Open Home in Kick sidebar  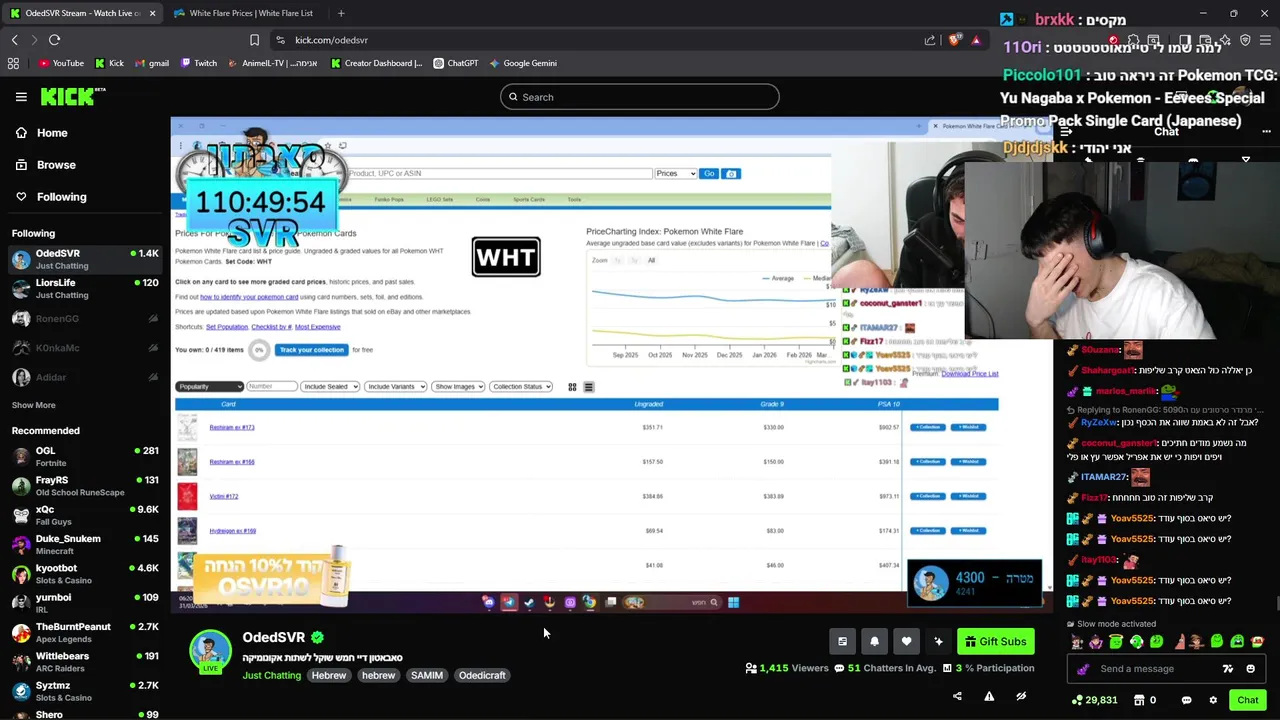44,133
